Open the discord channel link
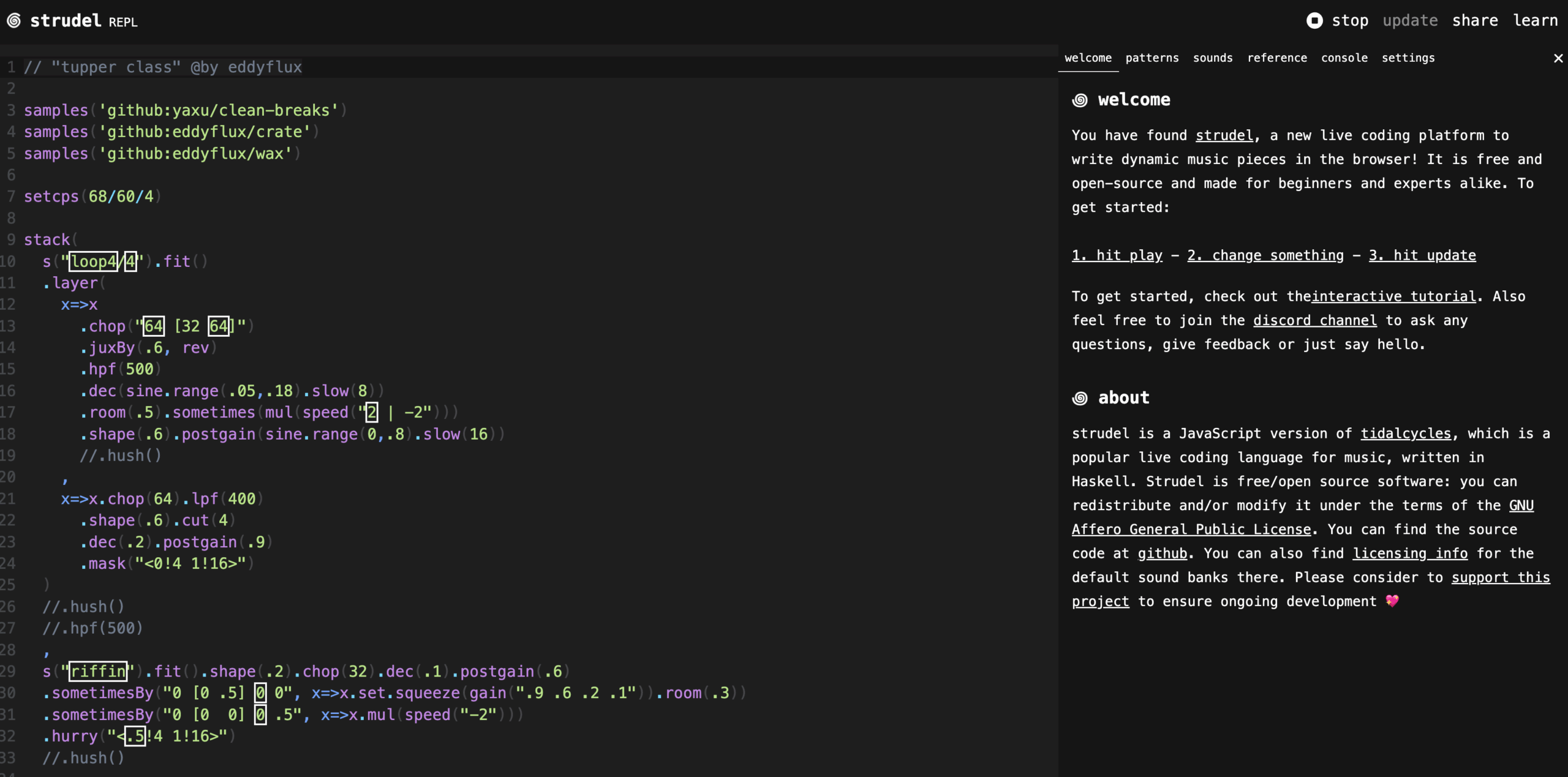 pyautogui.click(x=1315, y=320)
